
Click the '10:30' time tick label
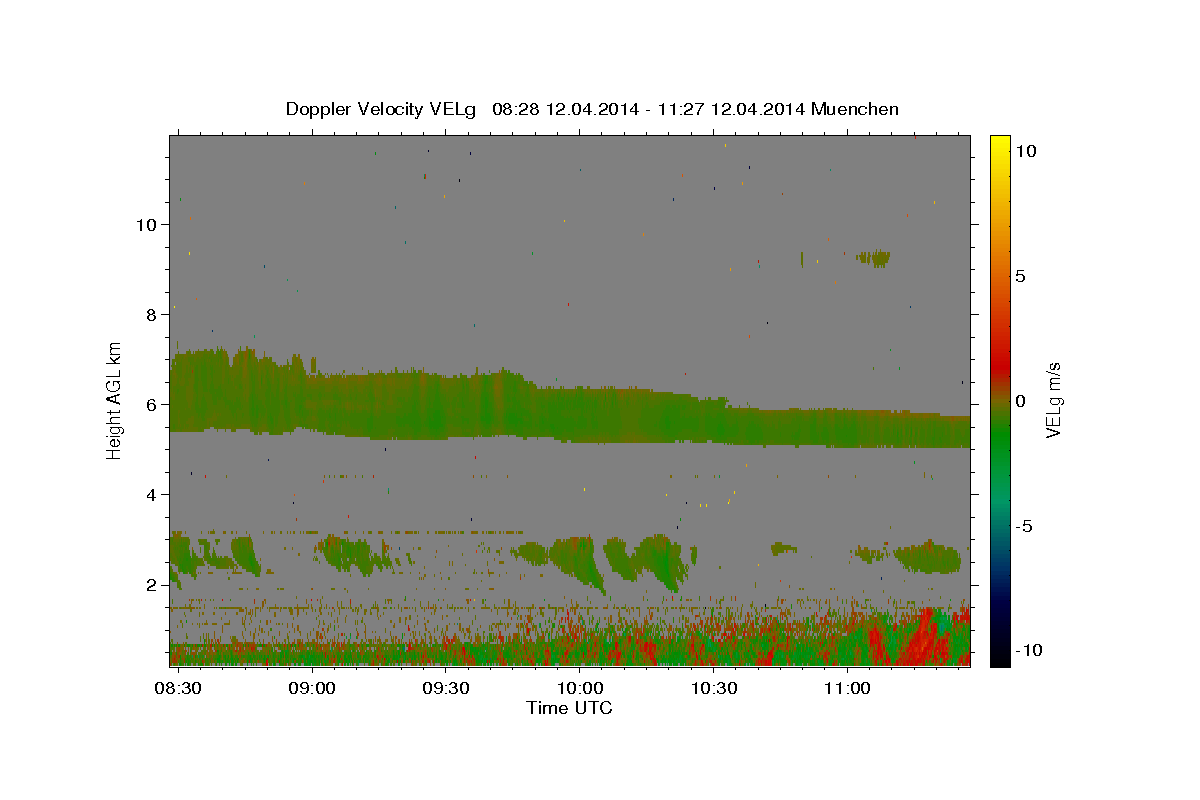[x=714, y=689]
